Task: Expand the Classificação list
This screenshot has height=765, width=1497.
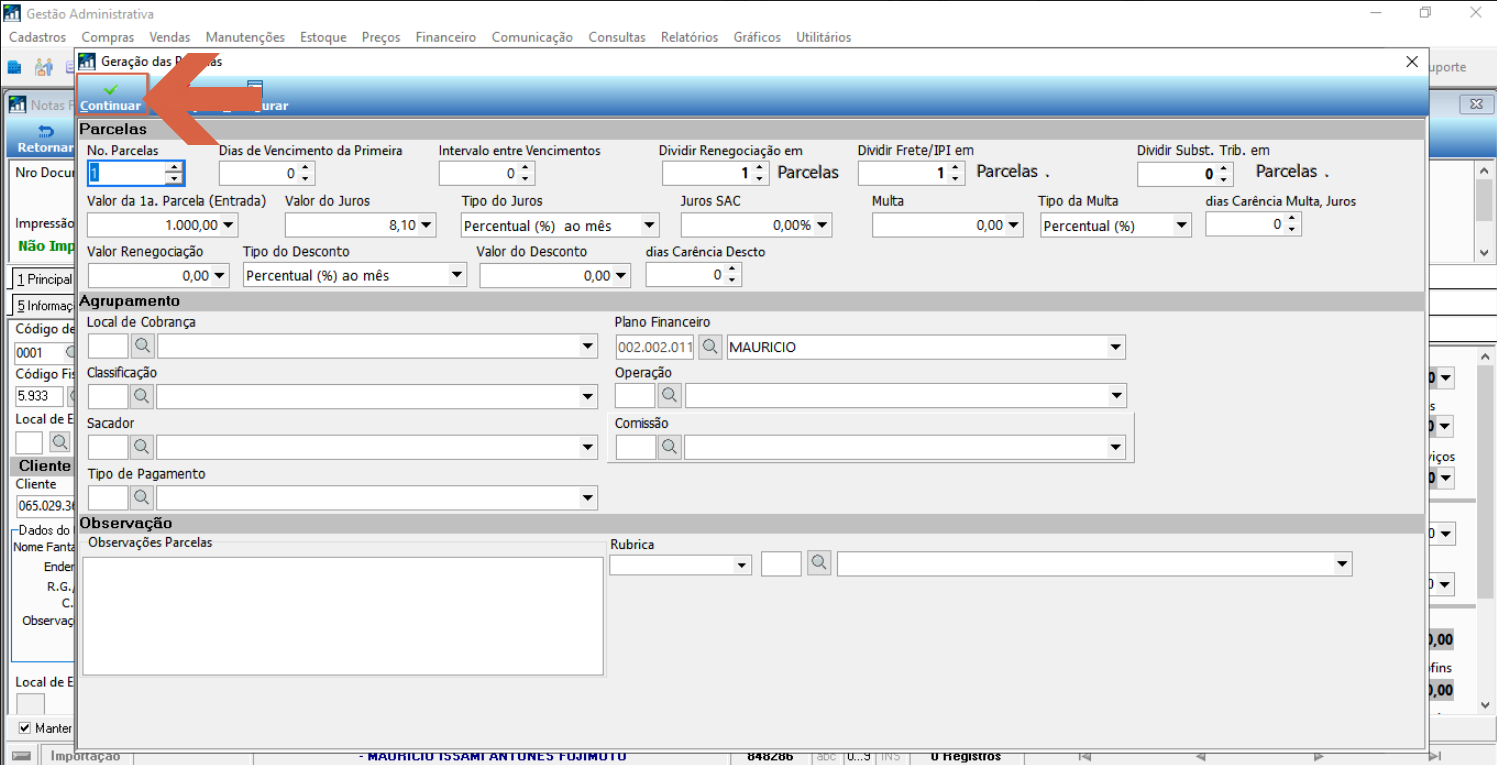Action: (588, 397)
